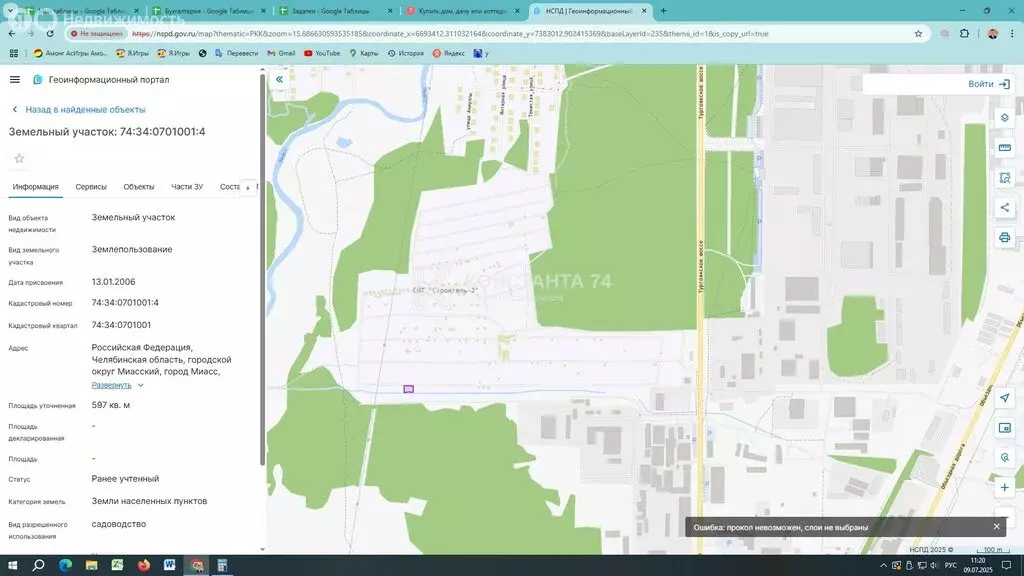The width and height of the screenshot is (1024, 576).
Task: Open the Chrome profile avatar
Action: [x=993, y=34]
